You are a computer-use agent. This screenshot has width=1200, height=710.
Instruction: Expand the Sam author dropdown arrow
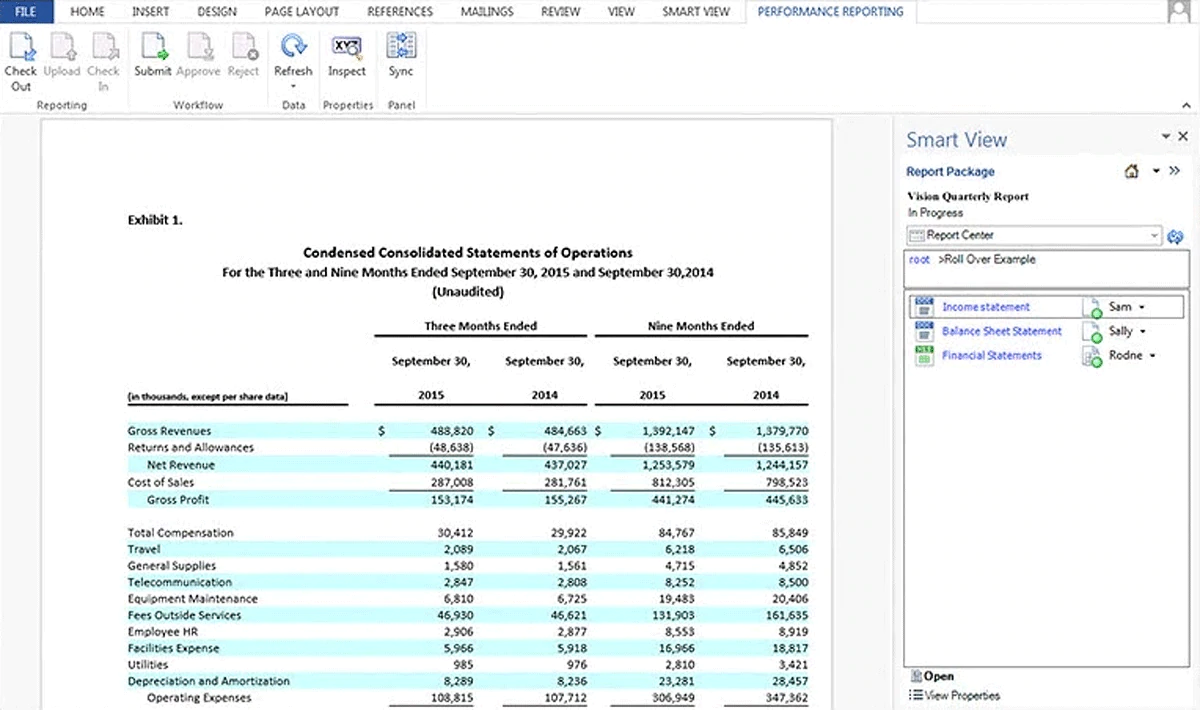1141,308
